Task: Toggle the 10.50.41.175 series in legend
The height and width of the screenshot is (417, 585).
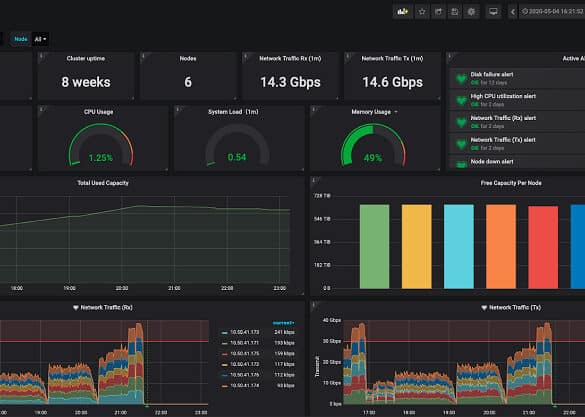Action: (245, 354)
